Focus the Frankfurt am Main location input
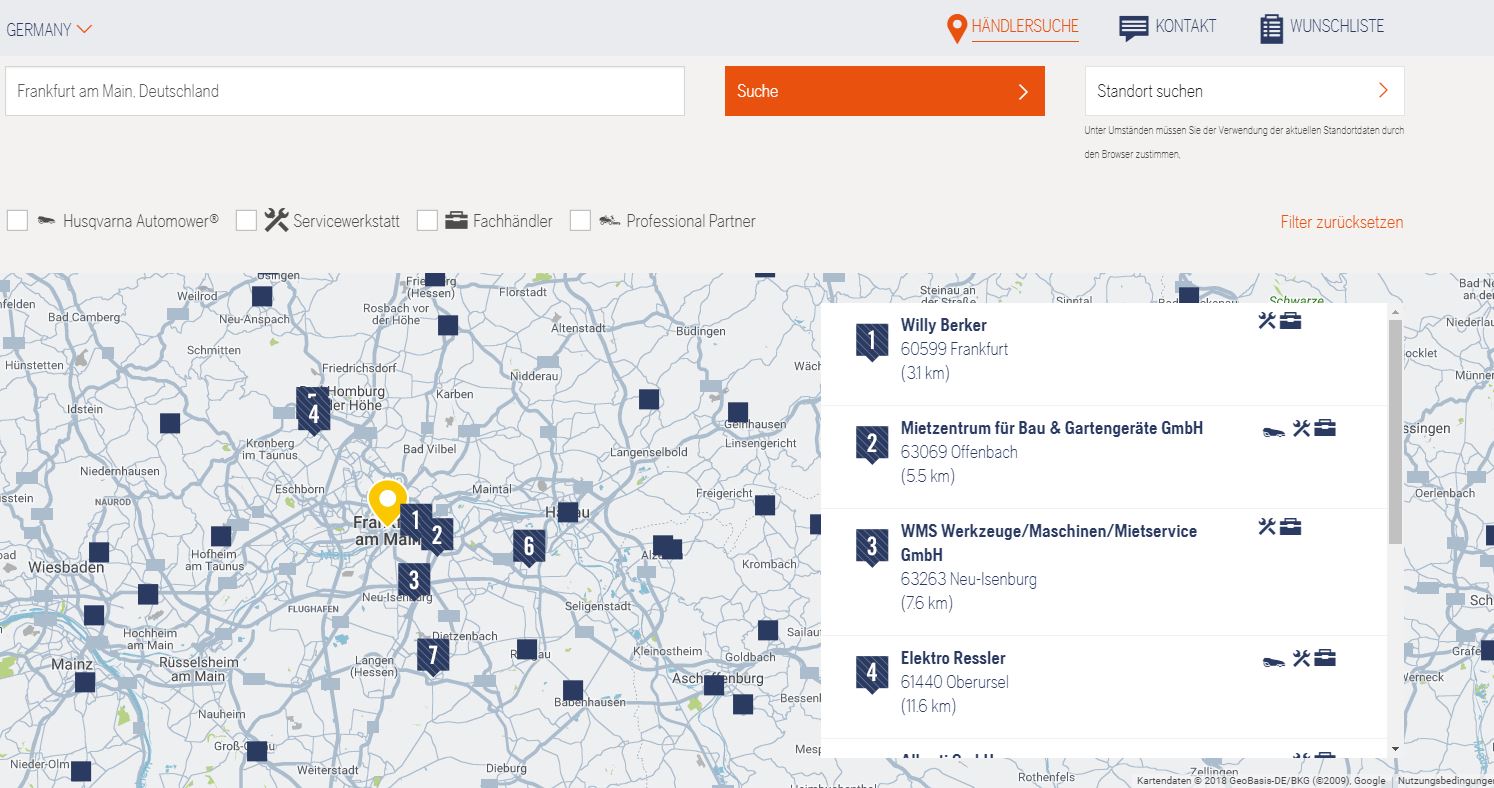 point(345,91)
